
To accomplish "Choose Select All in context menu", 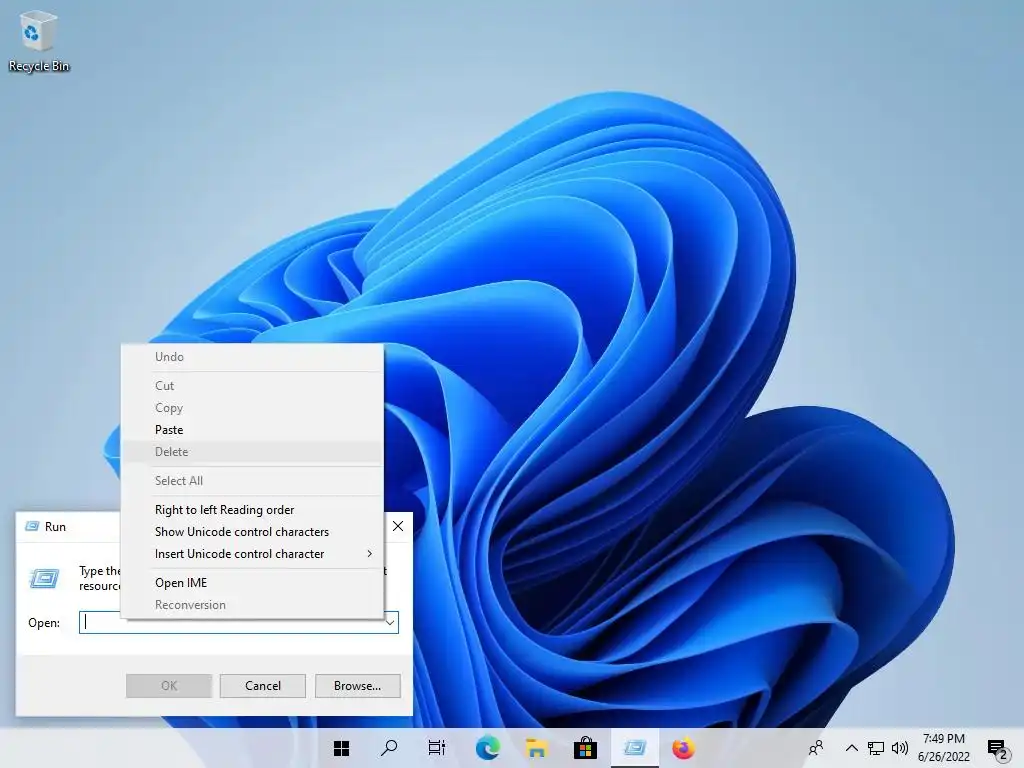I will click(252, 481).
